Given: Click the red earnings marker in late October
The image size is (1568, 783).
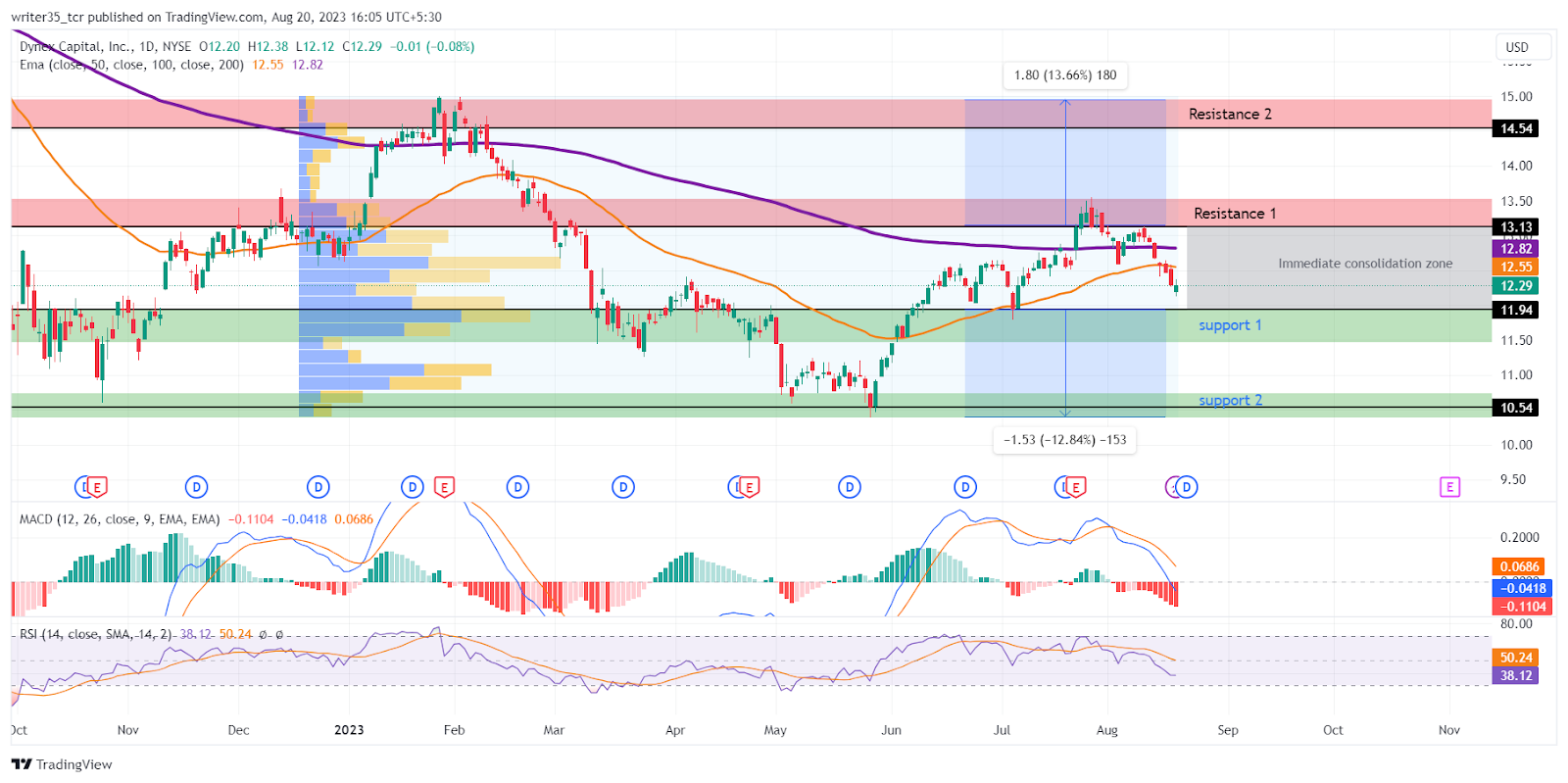Looking at the screenshot, I should coord(96,487).
